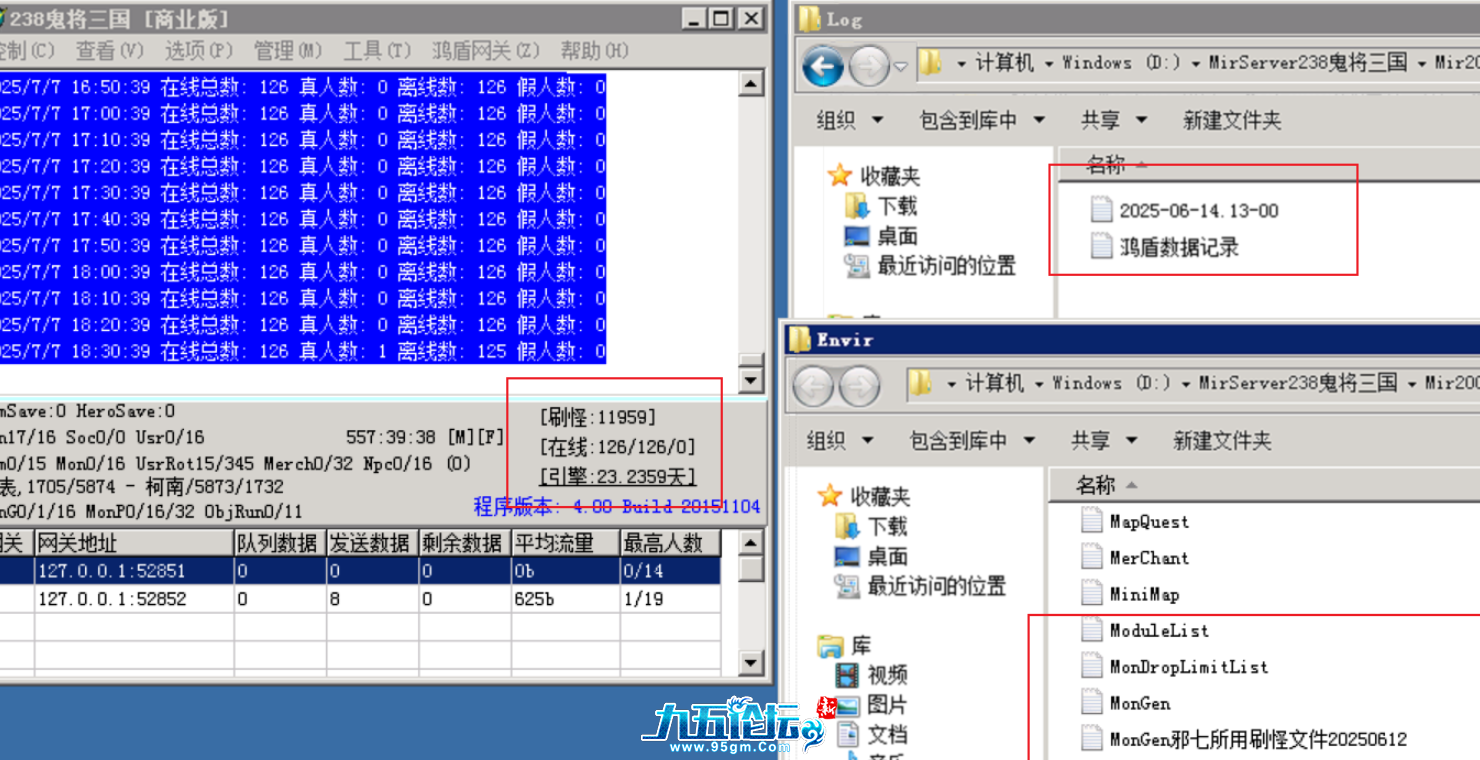Open the 组织 dropdown in Log window

click(x=849, y=121)
